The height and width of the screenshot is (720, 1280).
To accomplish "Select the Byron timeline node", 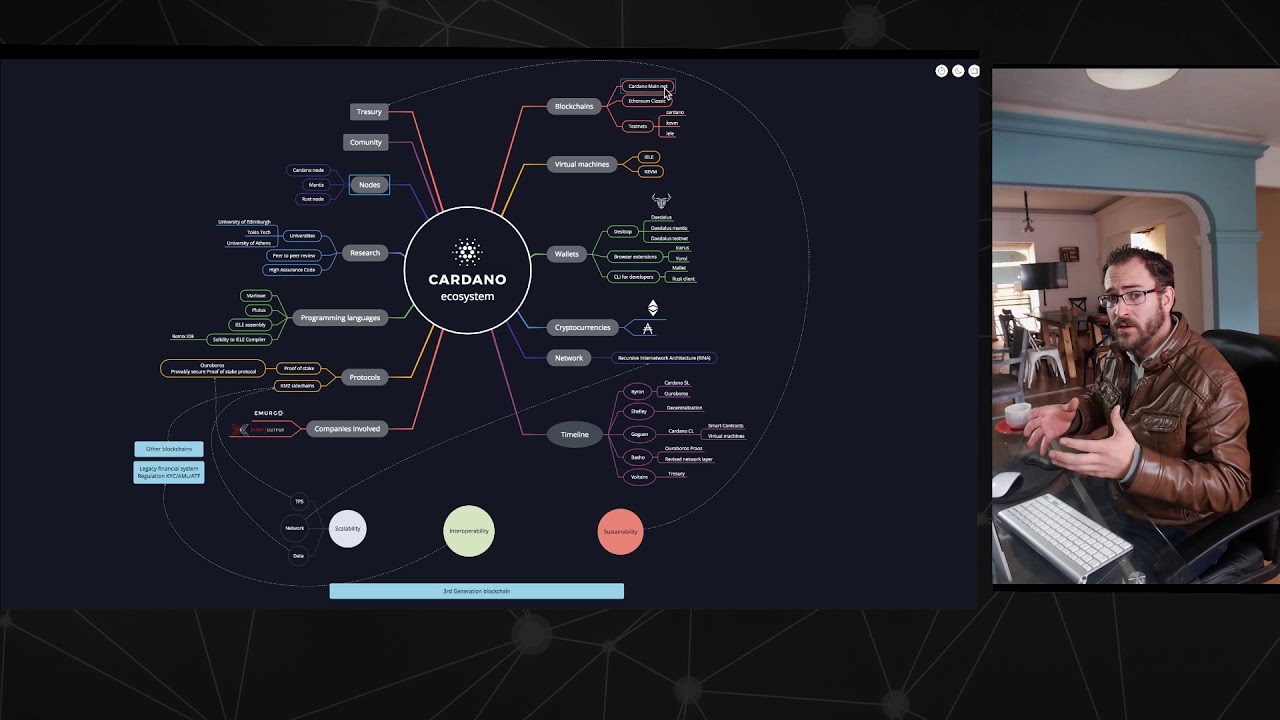I will (638, 392).
